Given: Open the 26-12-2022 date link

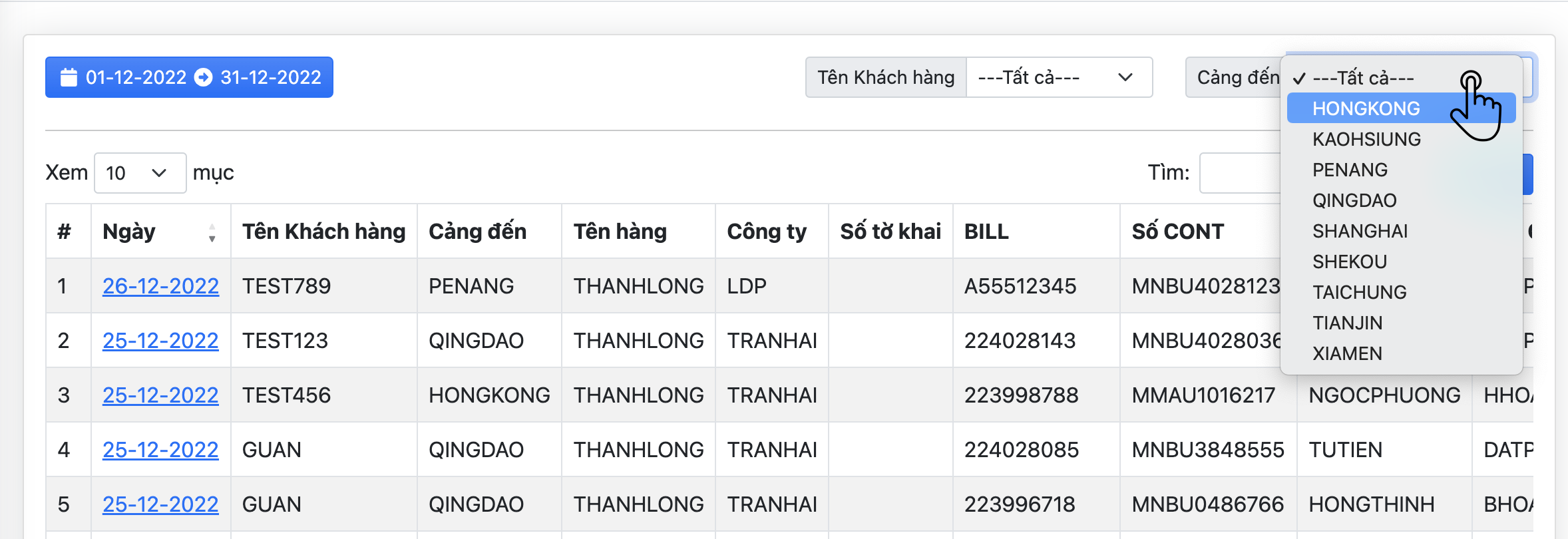Looking at the screenshot, I should 160,286.
